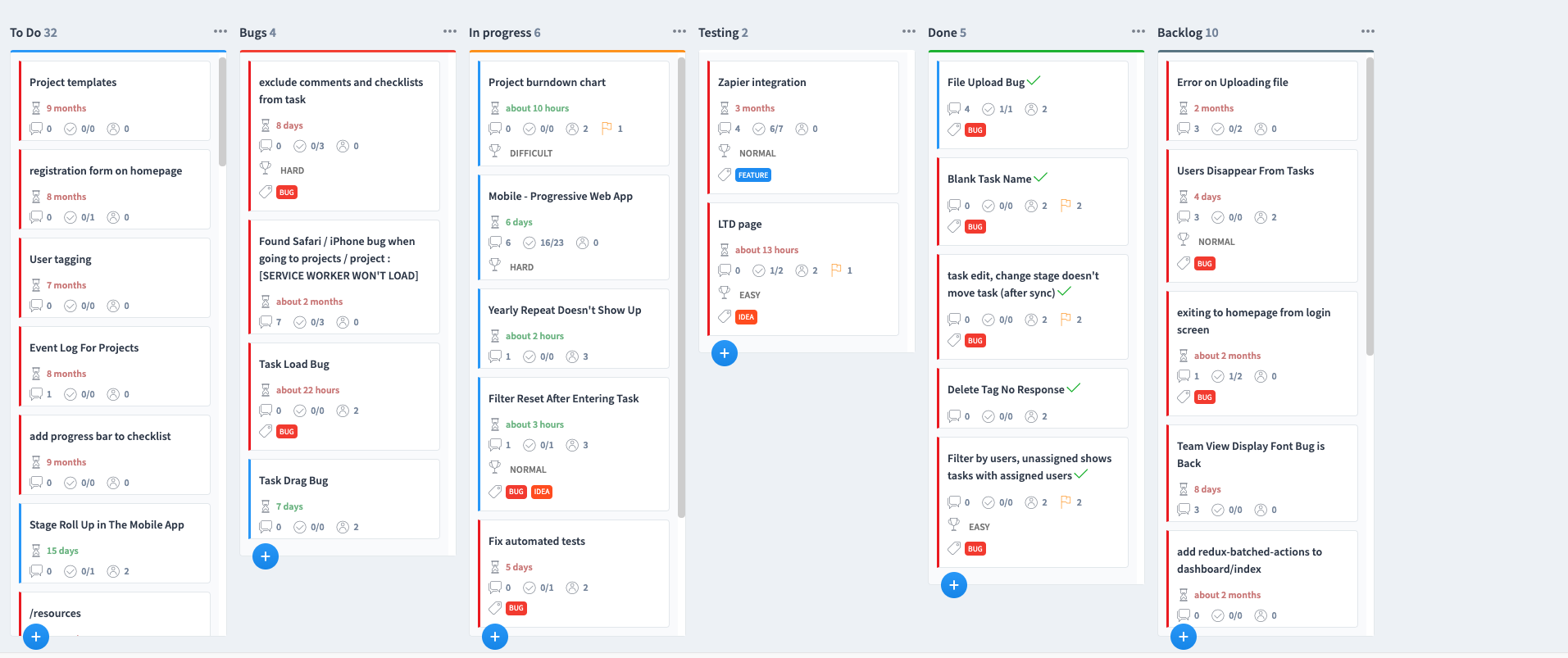The image size is (1568, 658).
Task: Open the Project templates task card
Action: [x=115, y=101]
